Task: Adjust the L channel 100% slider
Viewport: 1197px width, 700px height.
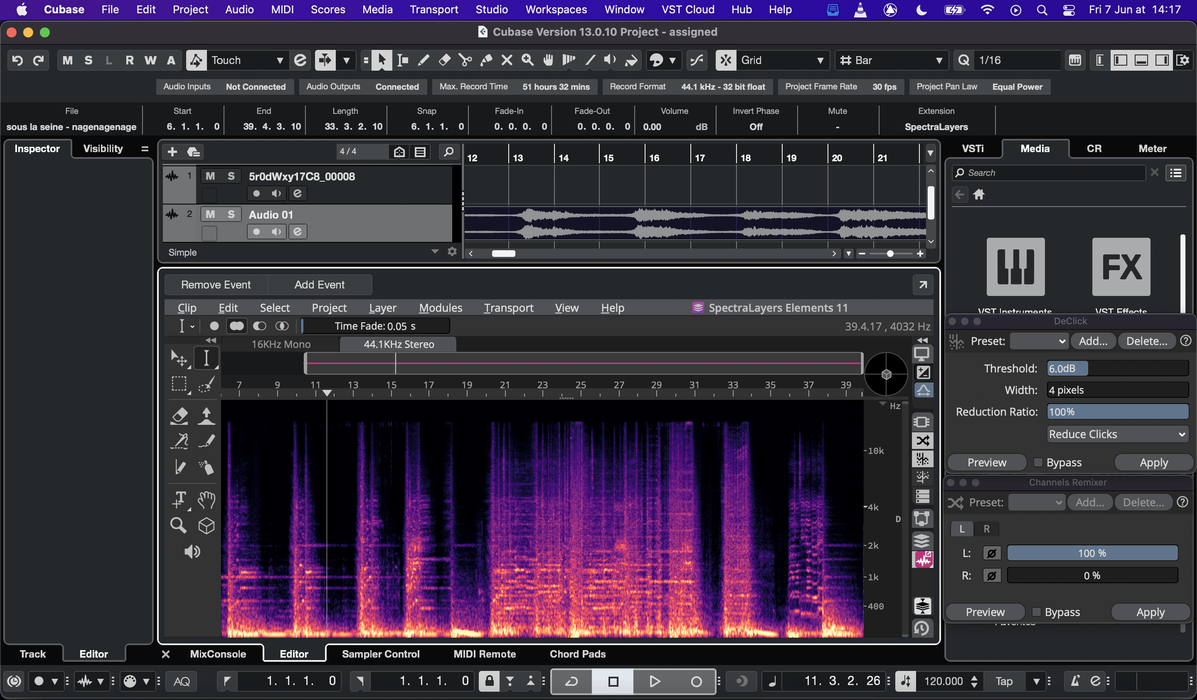Action: (1091, 553)
